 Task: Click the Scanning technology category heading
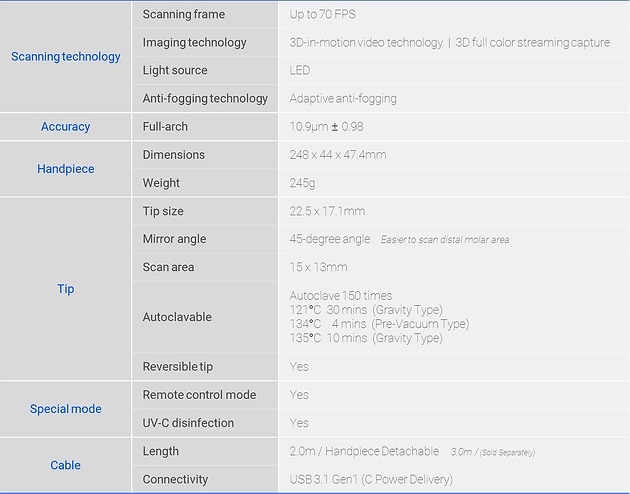[65, 57]
